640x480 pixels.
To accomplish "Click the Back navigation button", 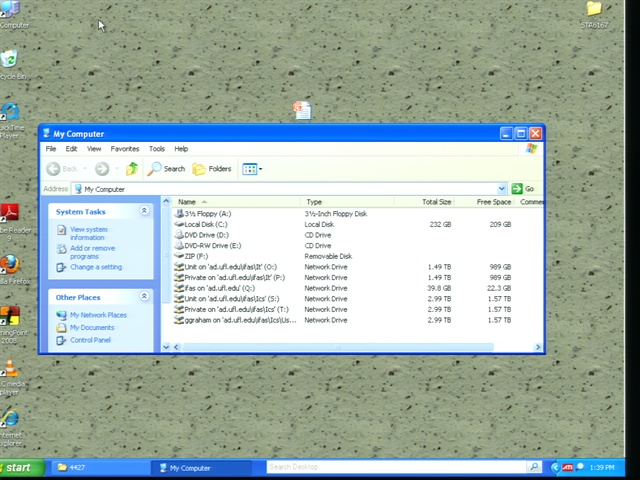I will tap(62, 169).
